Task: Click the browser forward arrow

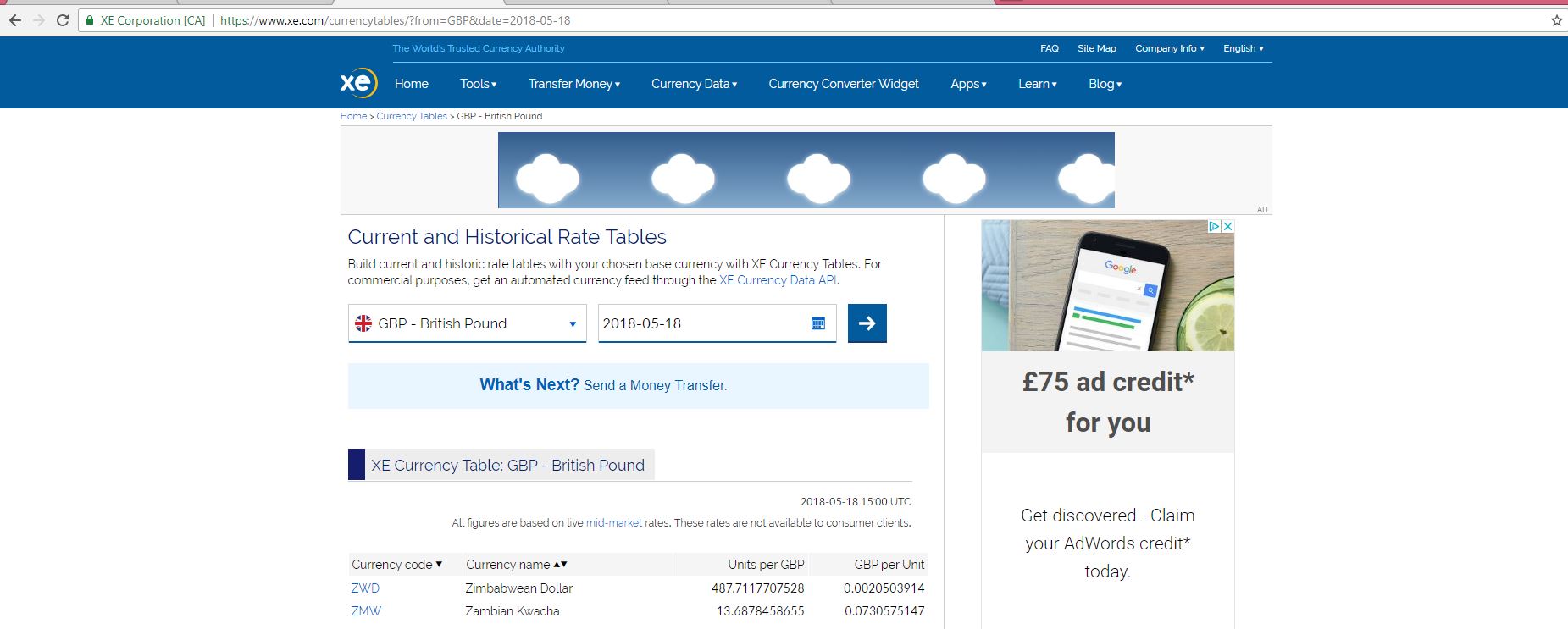Action: tap(38, 20)
